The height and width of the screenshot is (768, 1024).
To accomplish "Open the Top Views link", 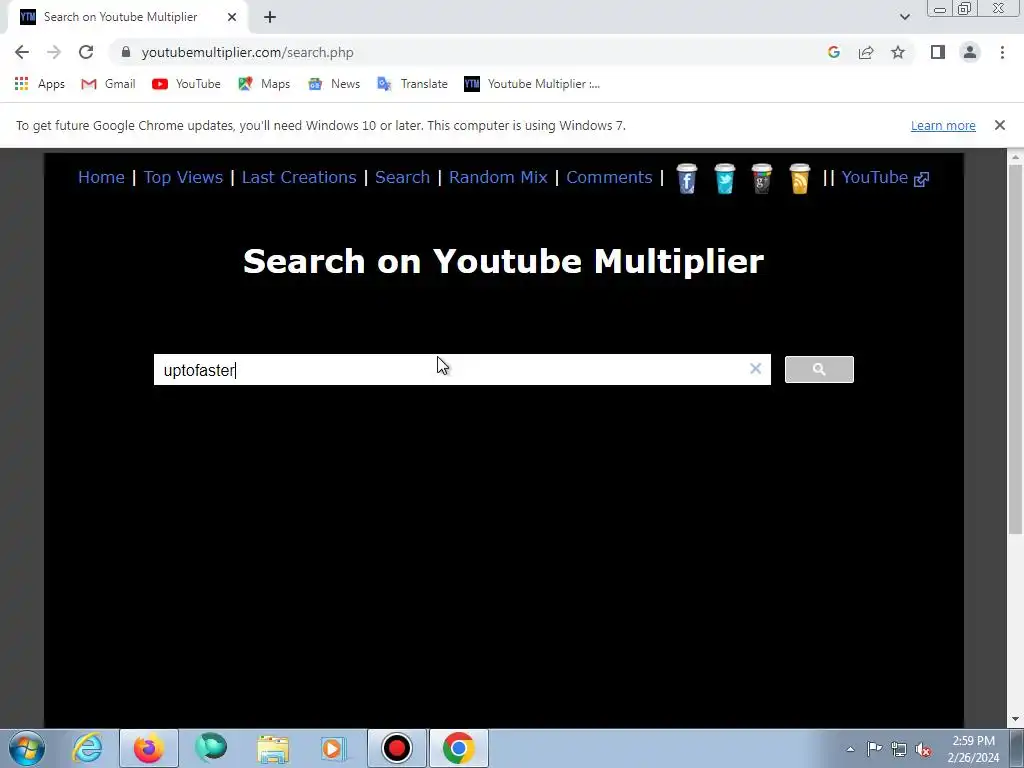I will 183,177.
